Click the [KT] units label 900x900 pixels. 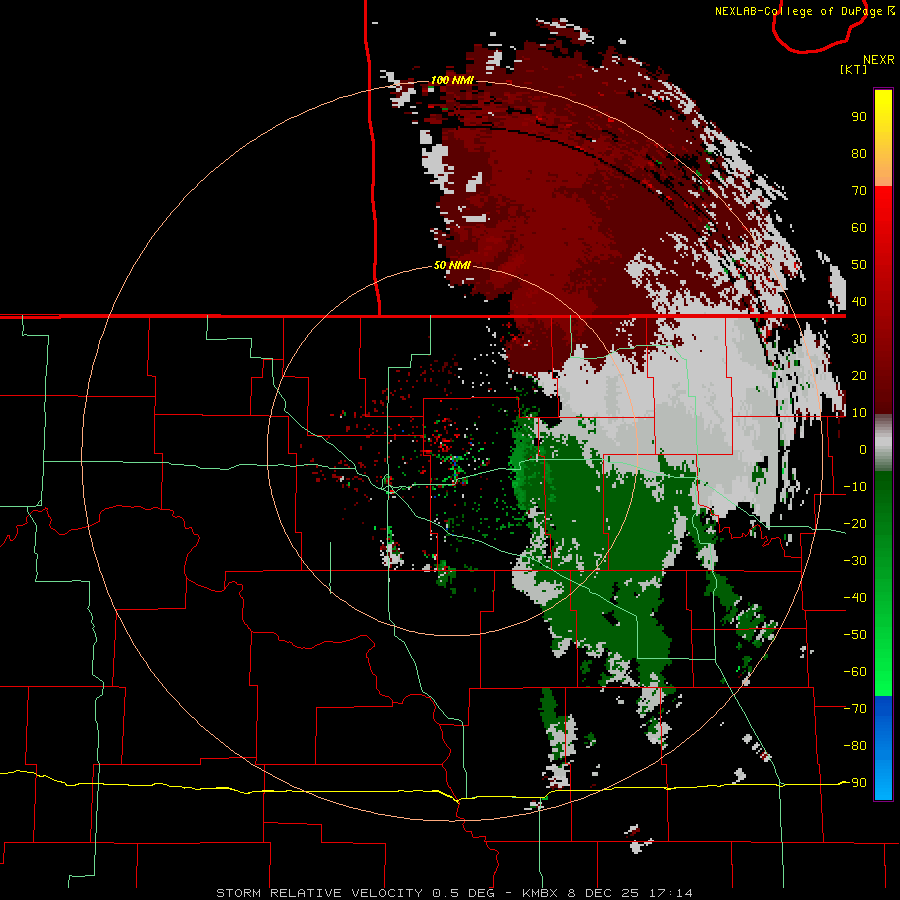pos(853,69)
